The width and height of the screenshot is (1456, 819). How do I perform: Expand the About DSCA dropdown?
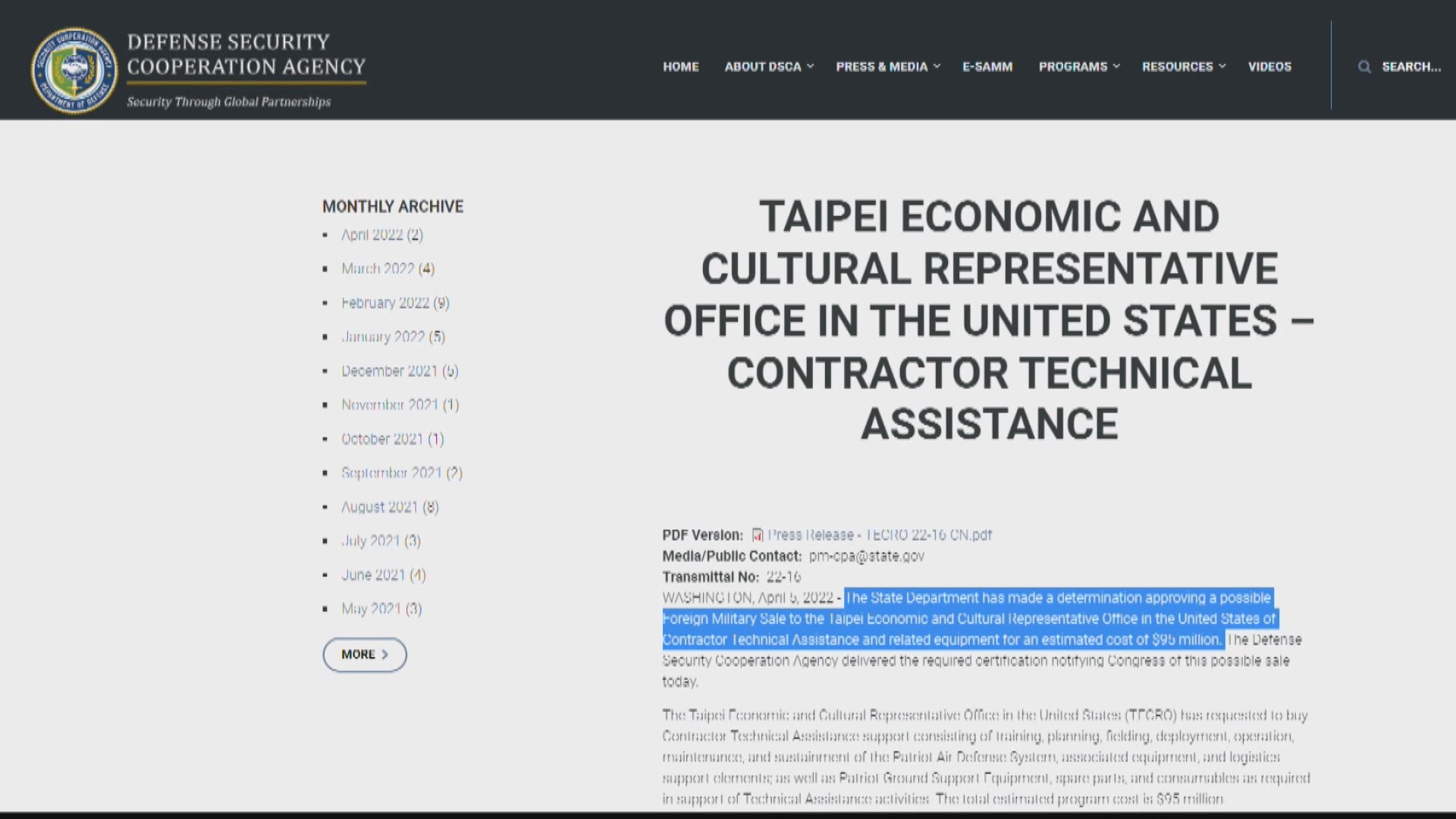(x=768, y=67)
